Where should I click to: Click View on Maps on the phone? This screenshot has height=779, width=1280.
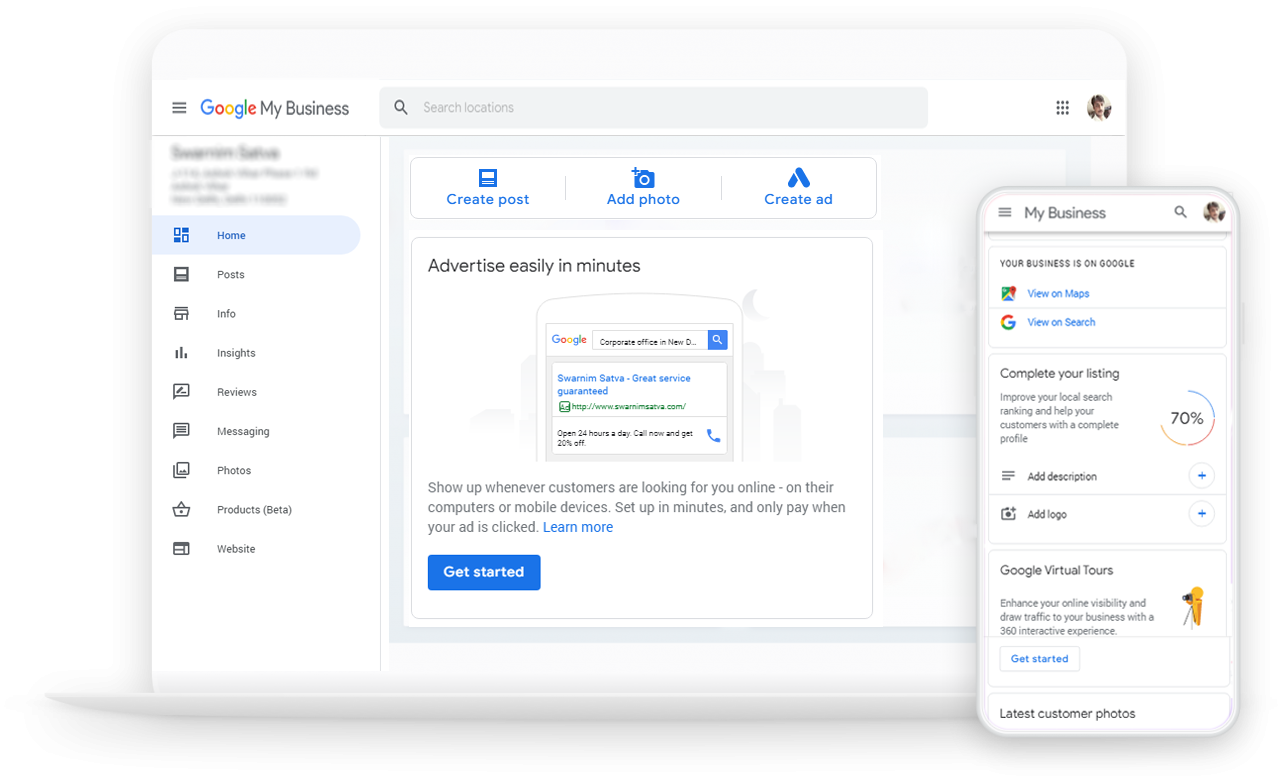point(1058,293)
